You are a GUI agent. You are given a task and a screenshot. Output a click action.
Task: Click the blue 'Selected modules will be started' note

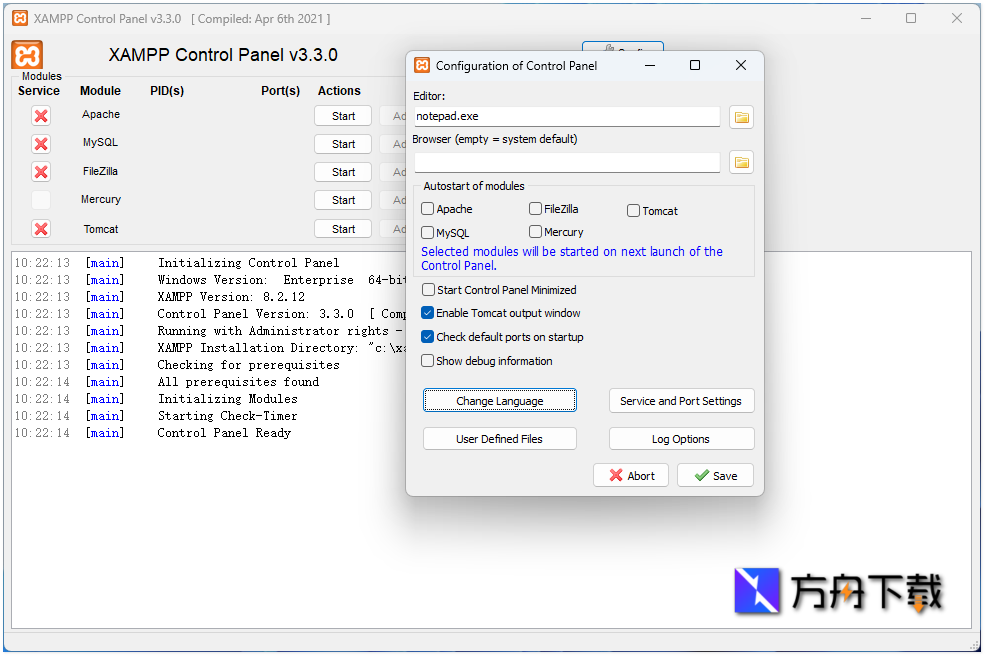572,258
